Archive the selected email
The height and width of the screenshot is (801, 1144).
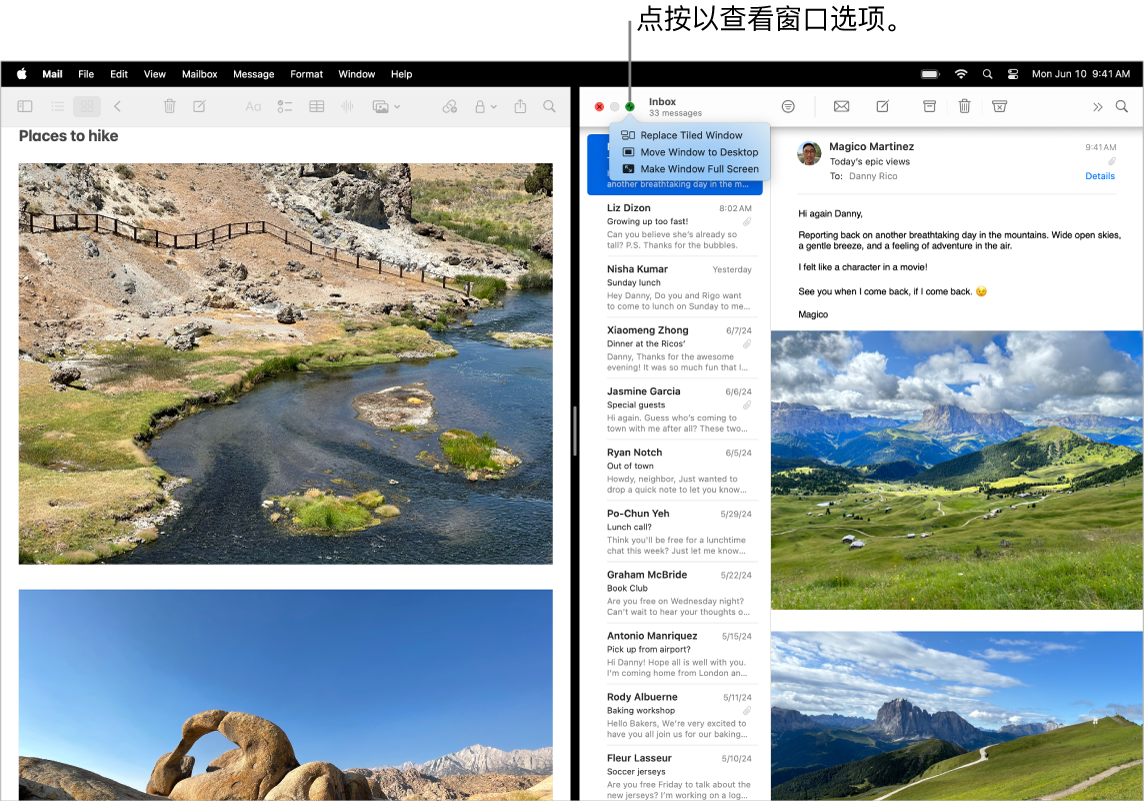click(929, 106)
